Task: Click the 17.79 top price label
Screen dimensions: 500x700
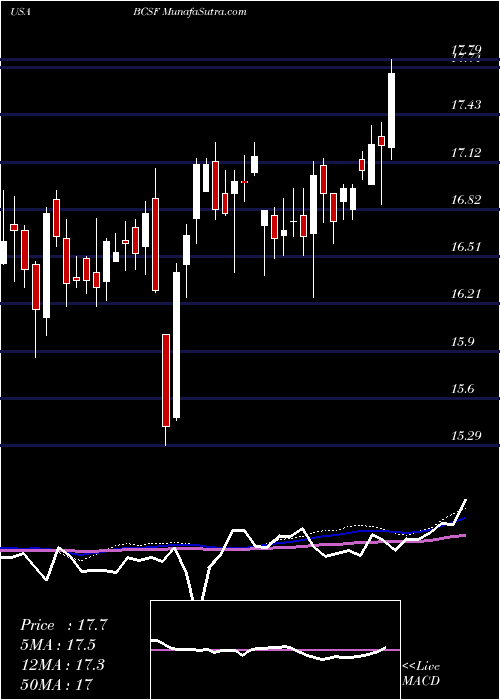Action: pos(466,50)
